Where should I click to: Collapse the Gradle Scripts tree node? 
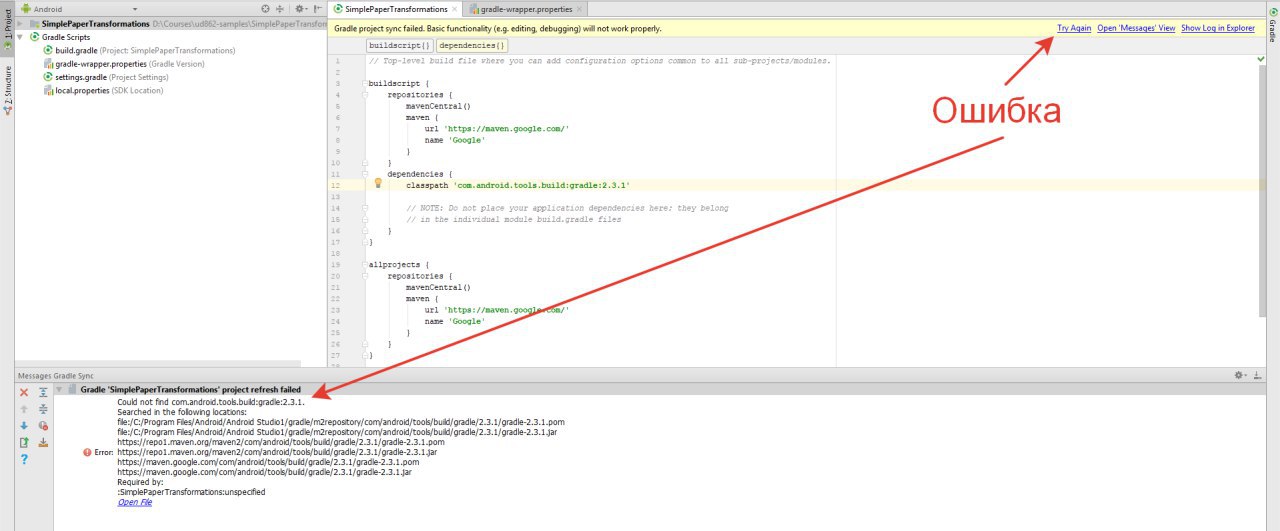point(21,37)
